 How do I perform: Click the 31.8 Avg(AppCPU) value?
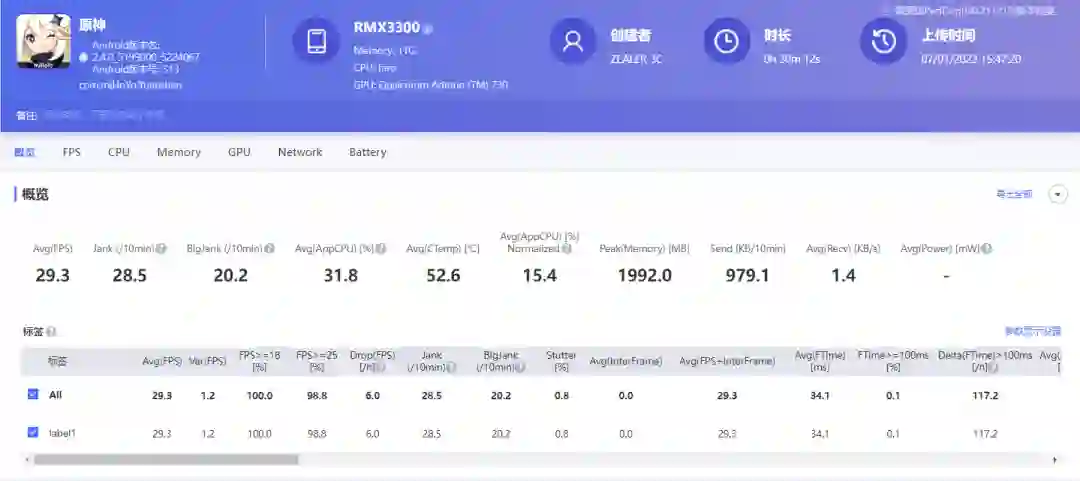coord(340,276)
